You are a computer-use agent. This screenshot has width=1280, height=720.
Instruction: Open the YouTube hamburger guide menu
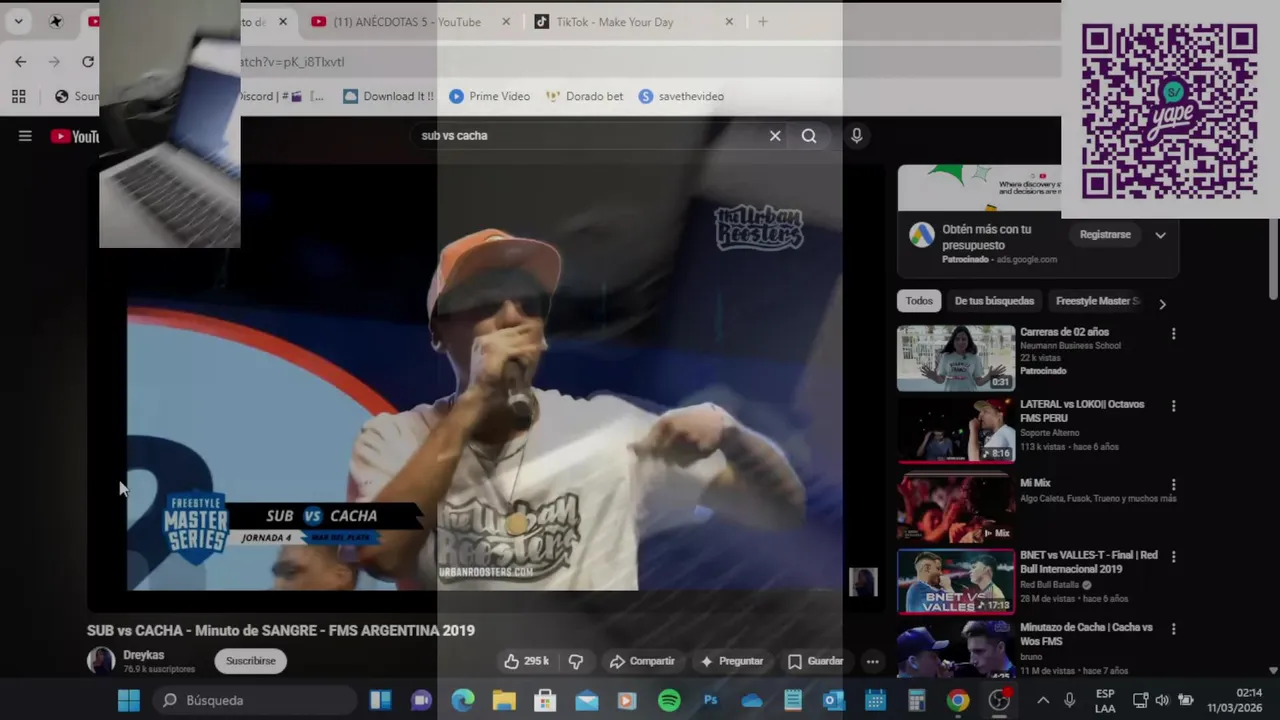click(25, 136)
